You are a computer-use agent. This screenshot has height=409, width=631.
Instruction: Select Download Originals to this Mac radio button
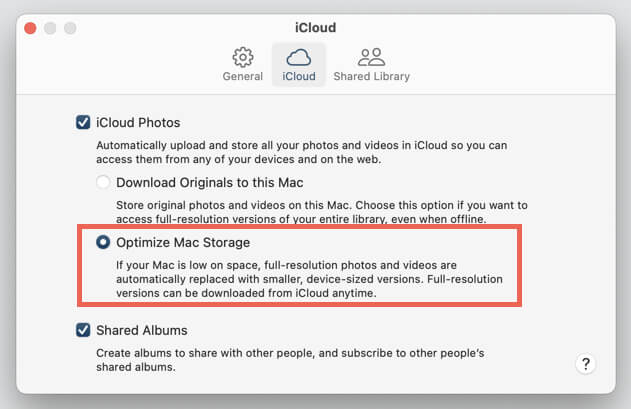[x=103, y=182]
